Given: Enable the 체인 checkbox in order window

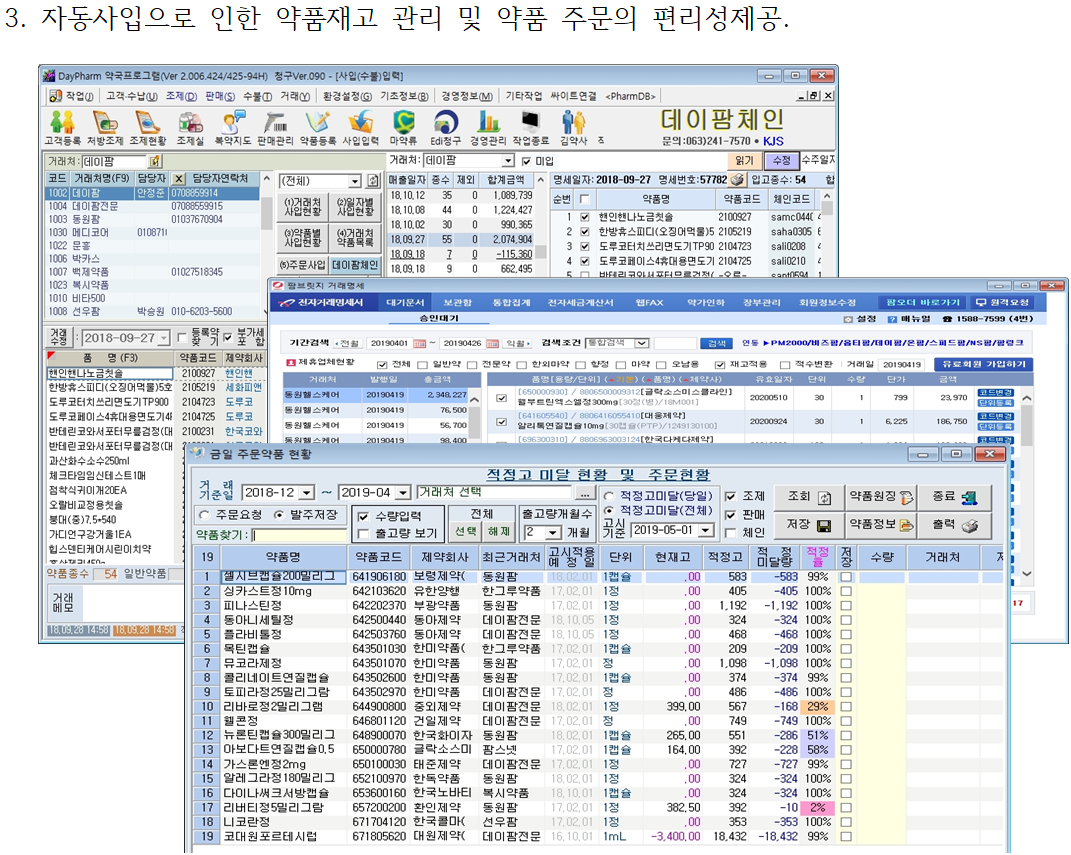Looking at the screenshot, I should pyautogui.click(x=730, y=533).
